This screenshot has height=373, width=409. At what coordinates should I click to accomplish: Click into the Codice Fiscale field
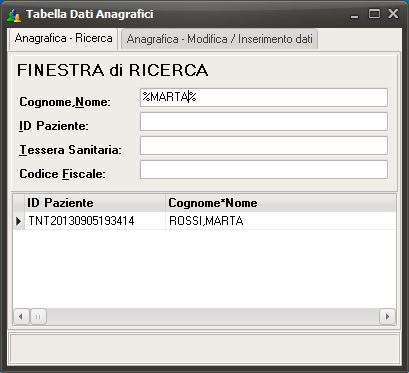[264, 169]
